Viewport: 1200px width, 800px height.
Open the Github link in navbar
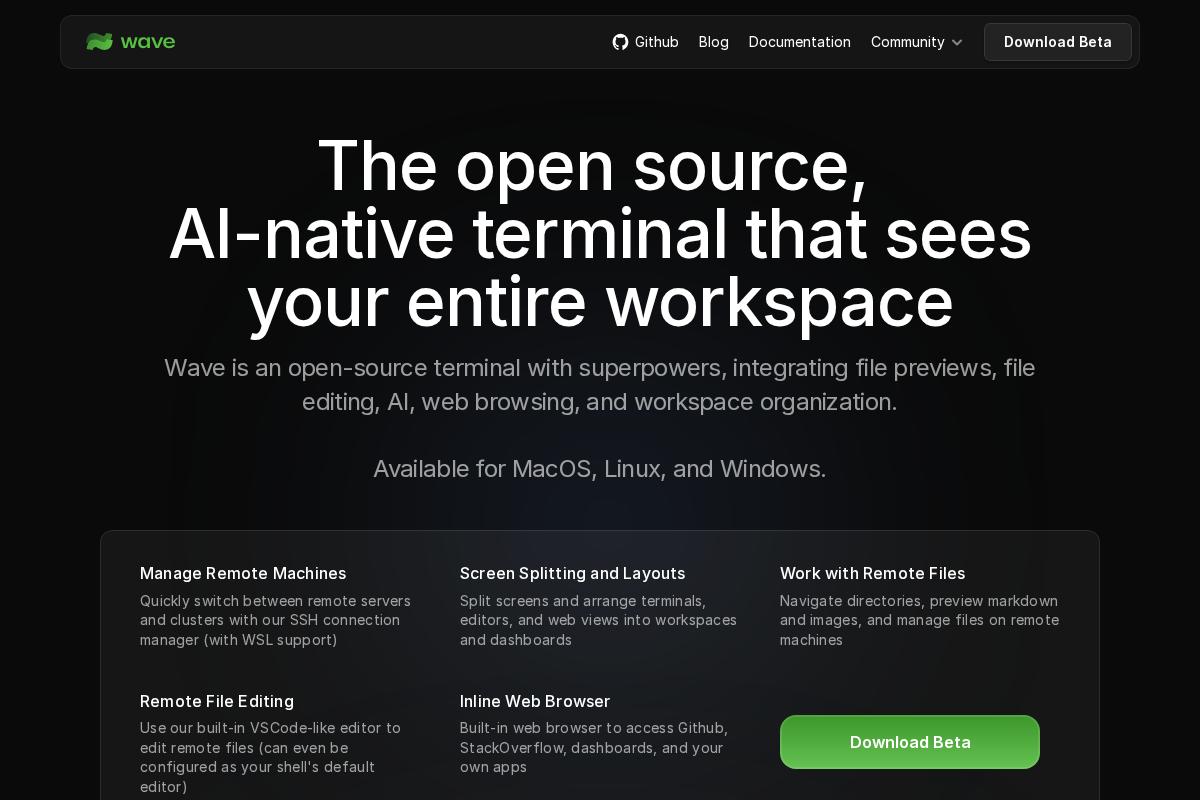tap(646, 42)
